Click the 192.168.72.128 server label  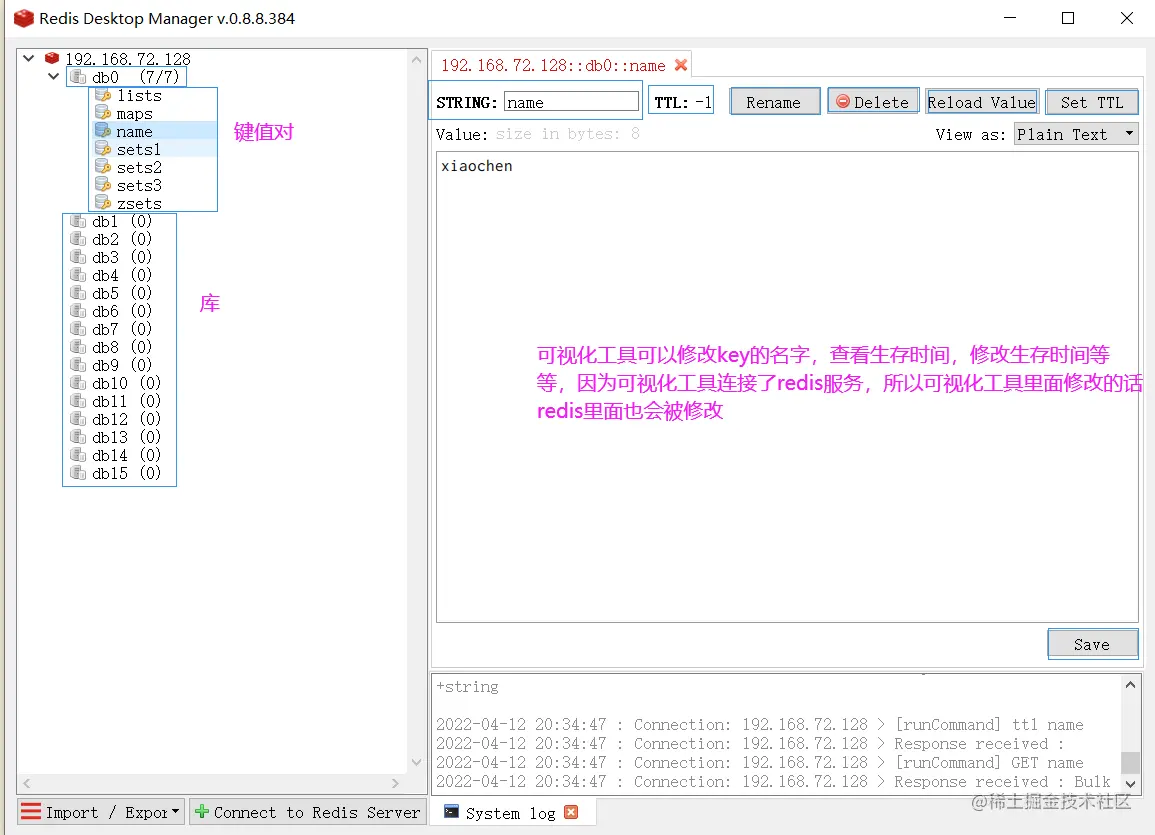click(128, 59)
